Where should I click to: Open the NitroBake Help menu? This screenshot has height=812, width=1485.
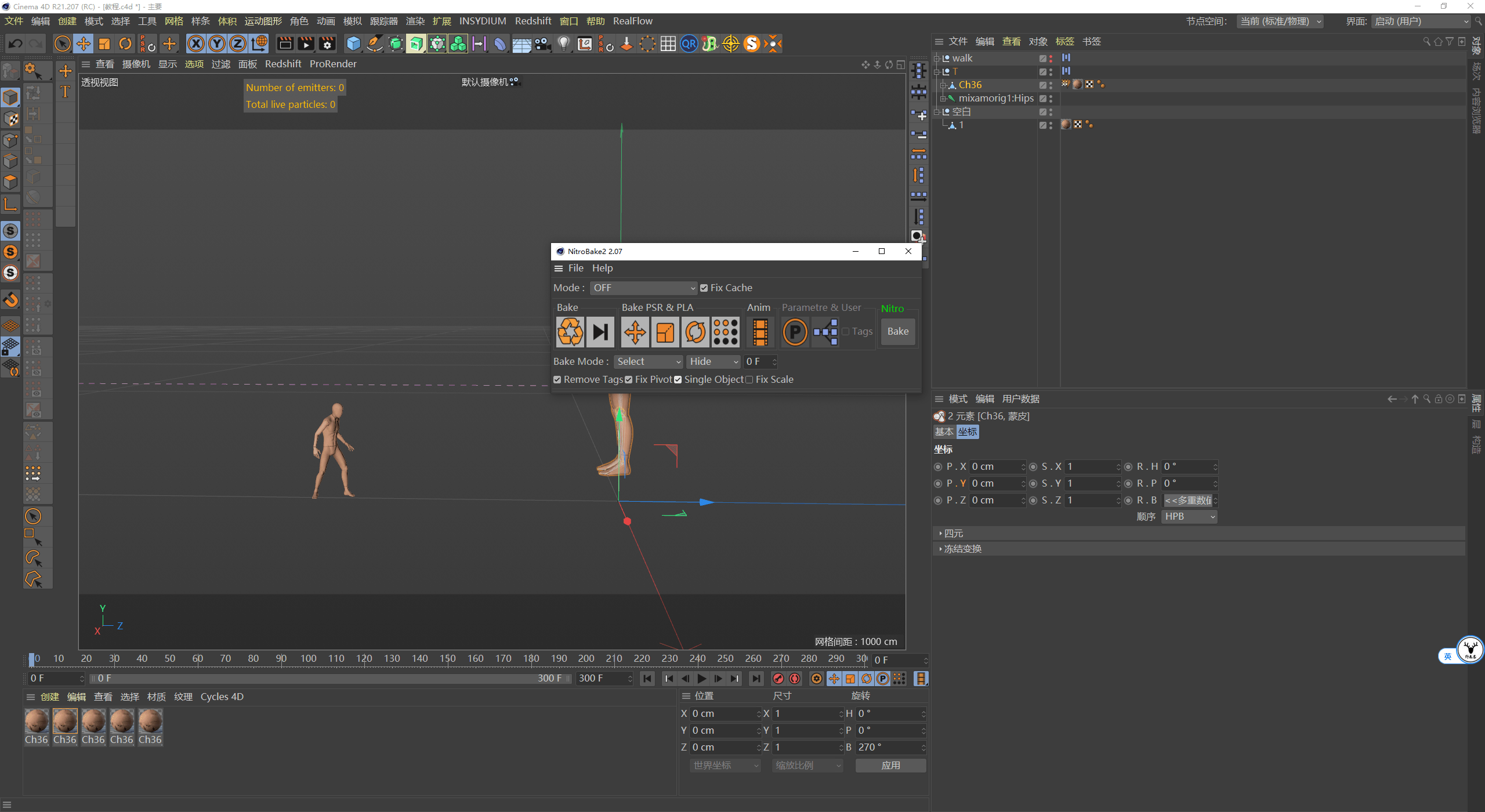click(602, 268)
